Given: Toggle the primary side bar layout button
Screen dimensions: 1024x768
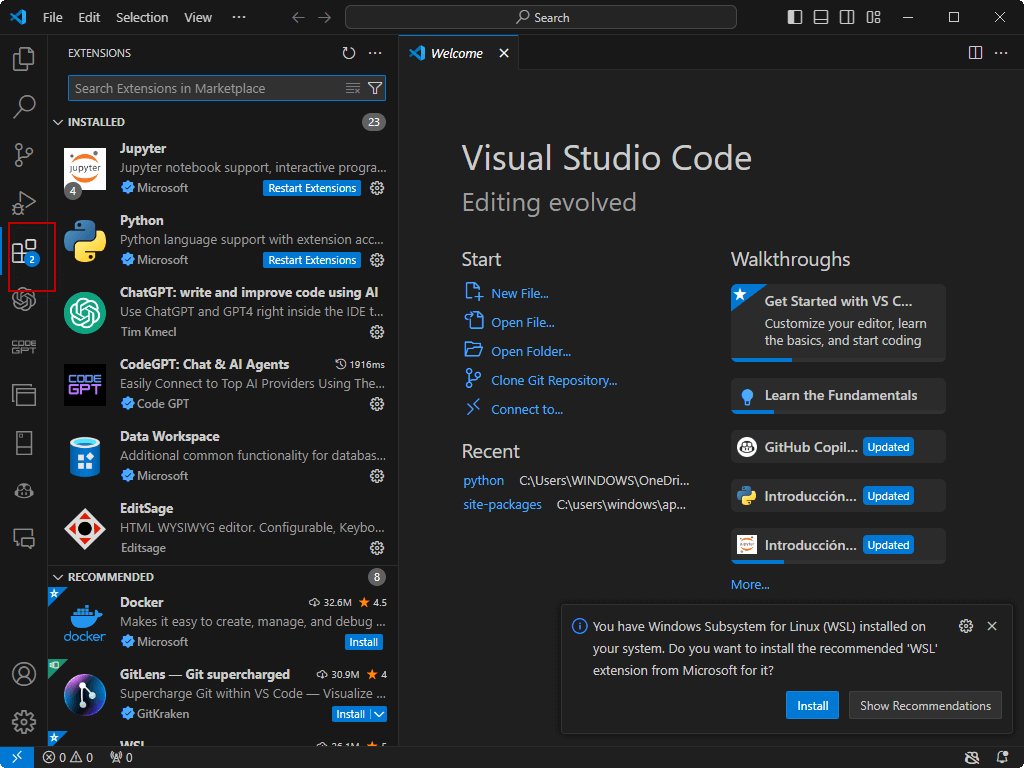Looking at the screenshot, I should (795, 17).
